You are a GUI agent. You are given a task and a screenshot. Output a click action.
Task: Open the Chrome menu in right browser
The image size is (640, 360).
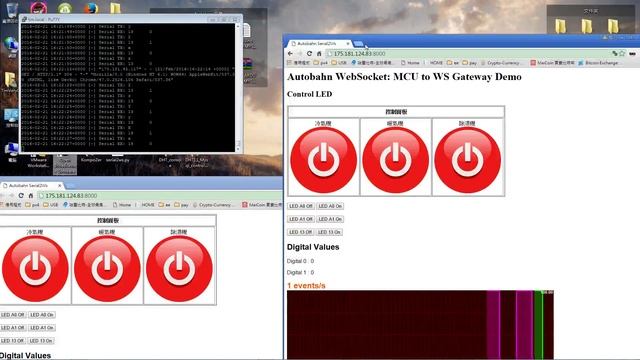click(632, 53)
